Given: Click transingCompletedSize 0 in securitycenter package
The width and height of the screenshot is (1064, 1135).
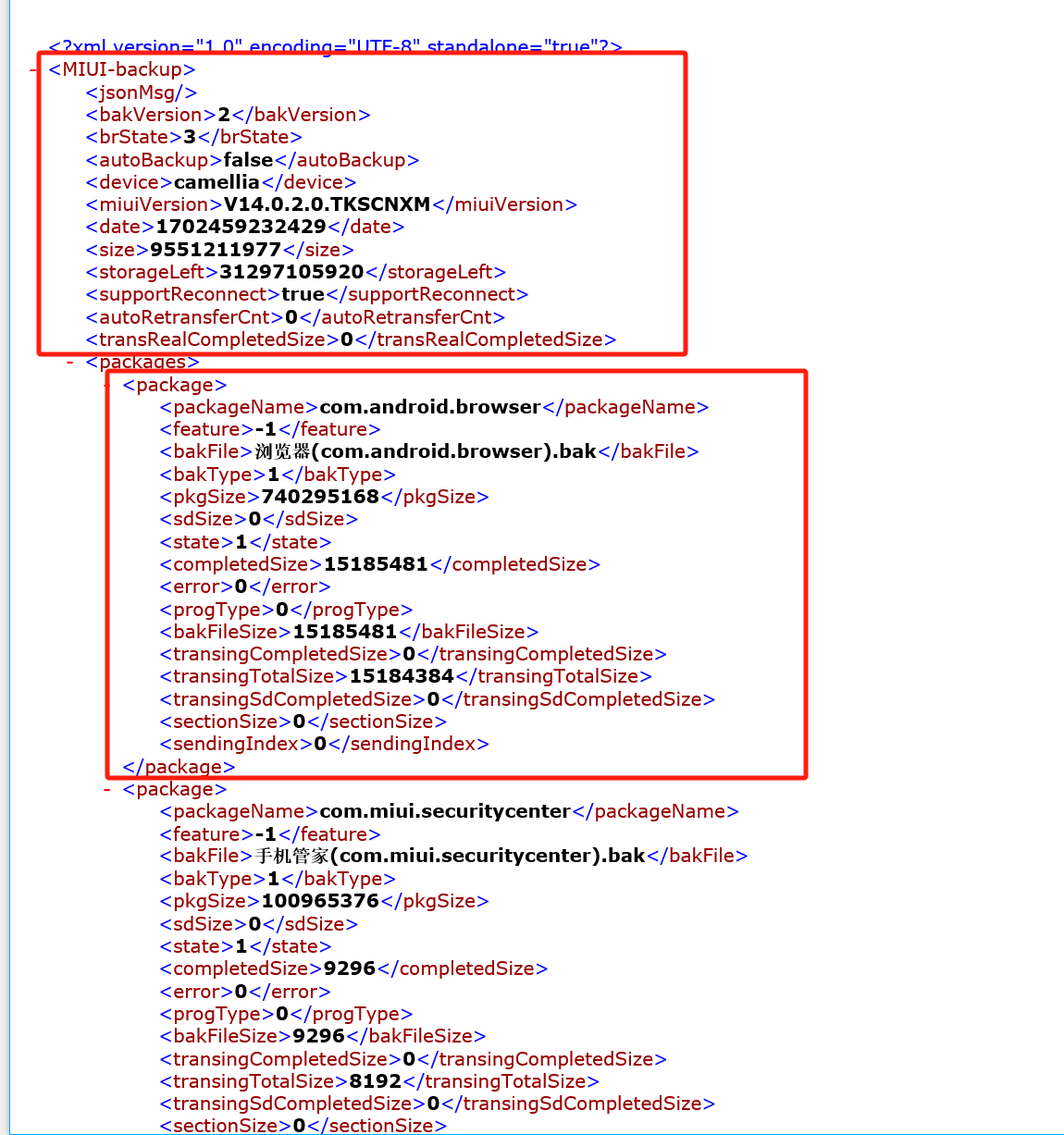Looking at the screenshot, I should [x=409, y=1059].
